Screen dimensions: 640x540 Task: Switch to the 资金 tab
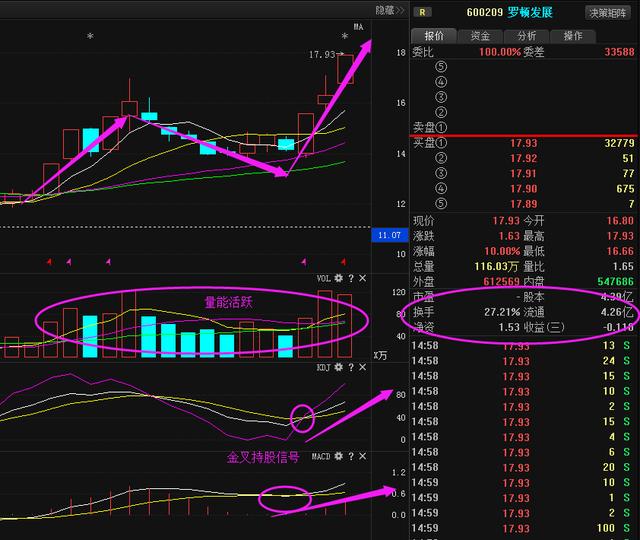(480, 35)
